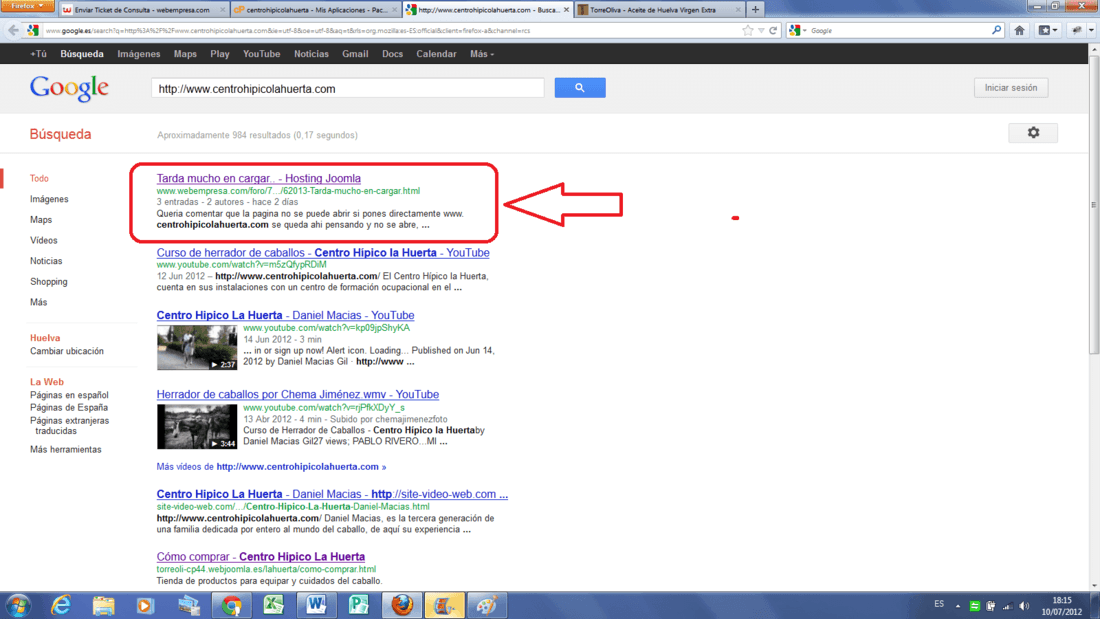
Task: Click the search bar magnifier icon
Action: [996, 30]
